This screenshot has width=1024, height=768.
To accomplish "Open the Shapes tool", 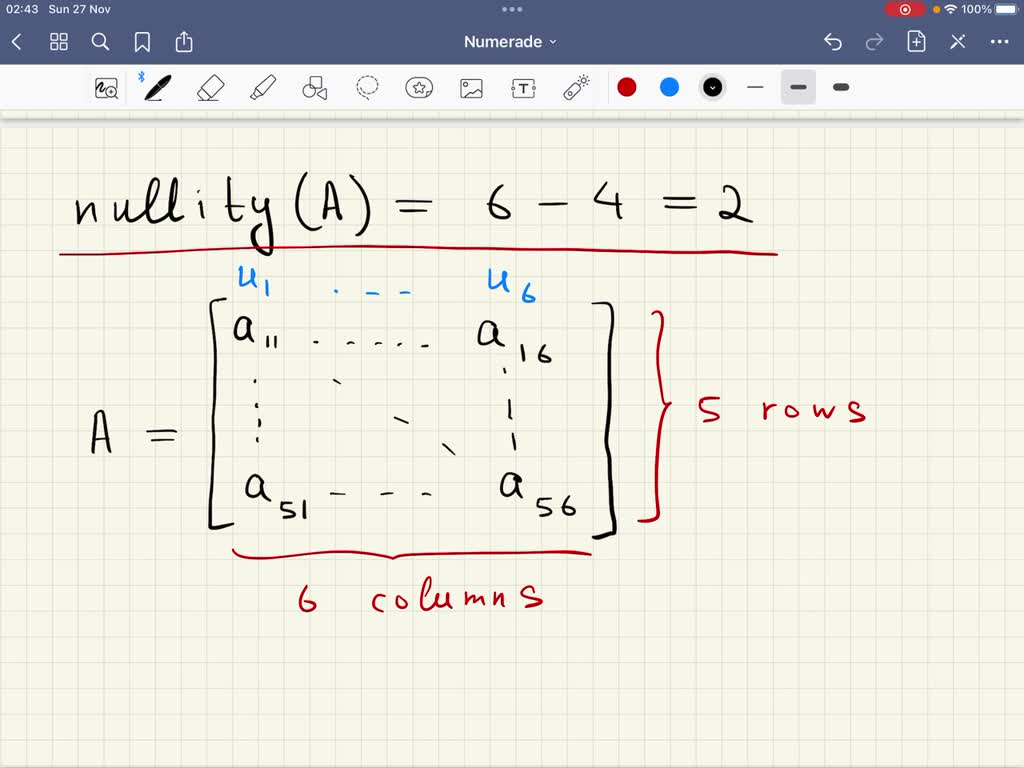I will [315, 87].
